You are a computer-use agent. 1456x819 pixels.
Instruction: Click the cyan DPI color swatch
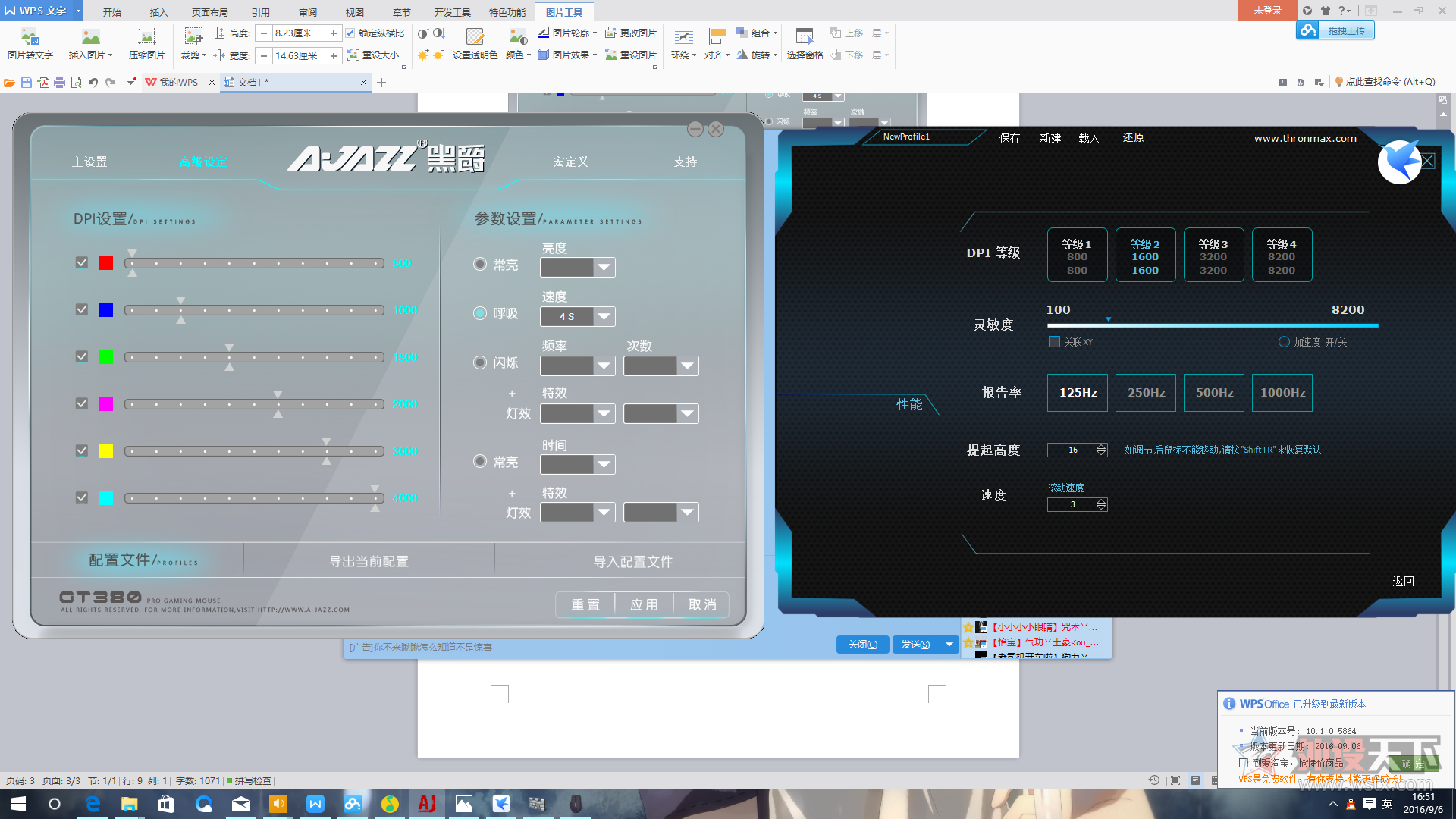(x=106, y=497)
